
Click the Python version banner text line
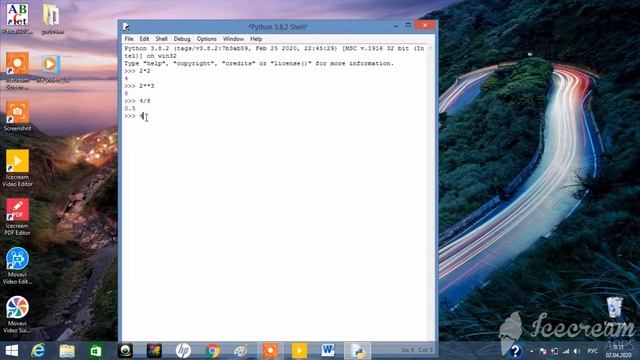[x=274, y=52]
